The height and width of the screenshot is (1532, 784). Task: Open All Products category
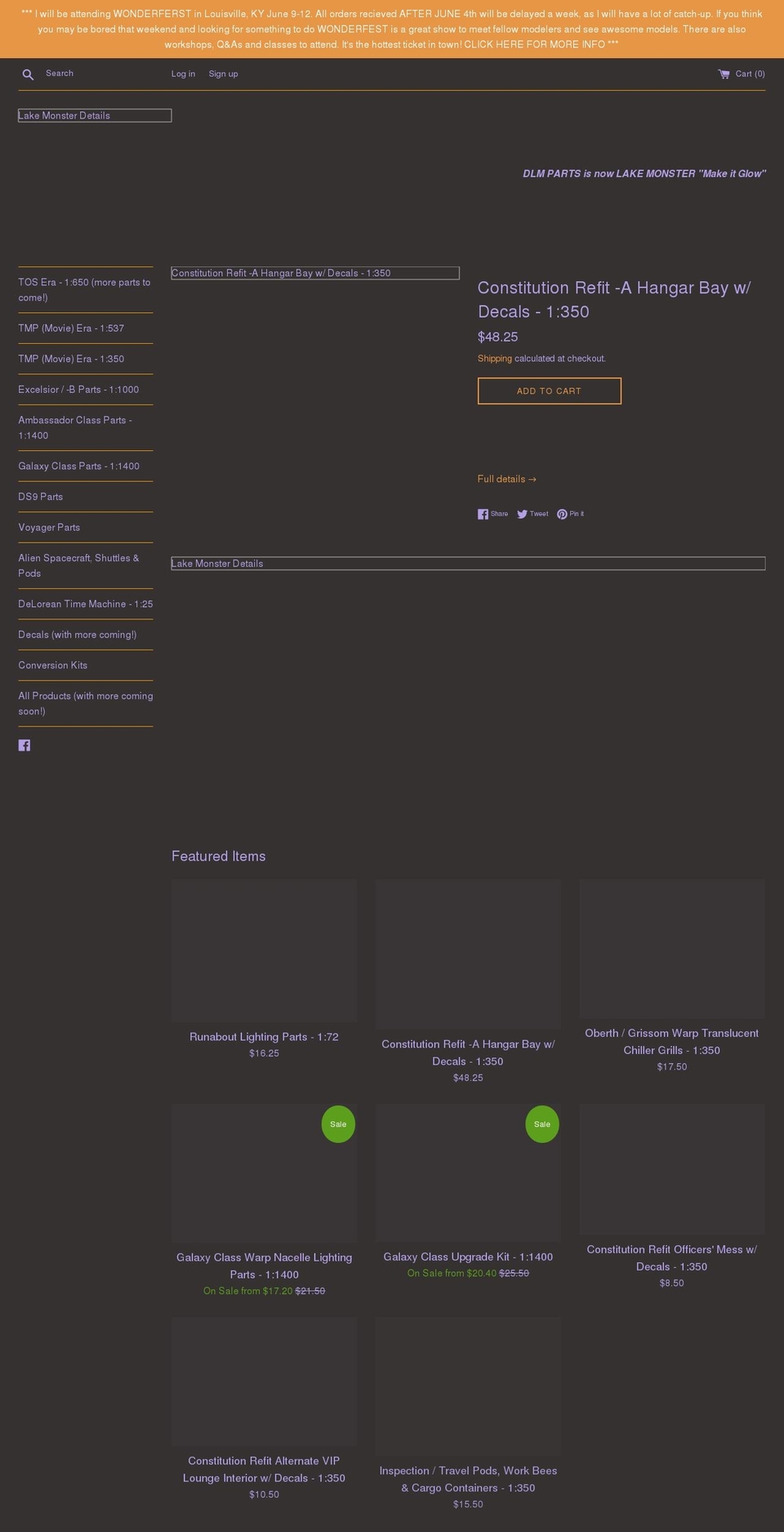point(86,703)
